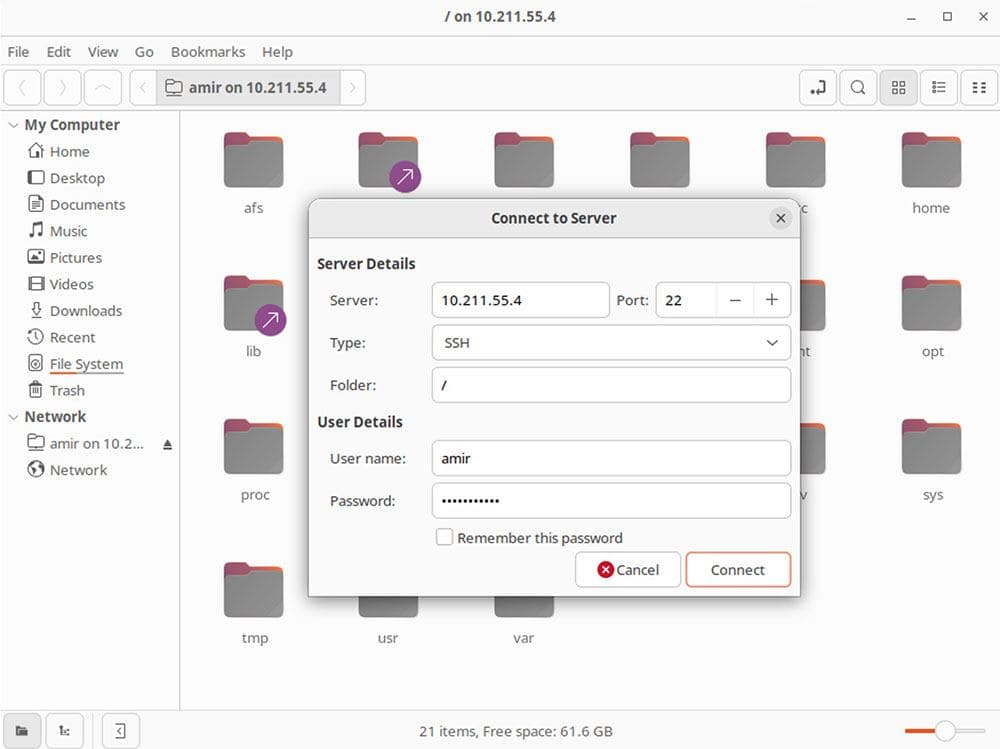Switch to compact view
This screenshot has width=1000, height=749.
click(979, 88)
